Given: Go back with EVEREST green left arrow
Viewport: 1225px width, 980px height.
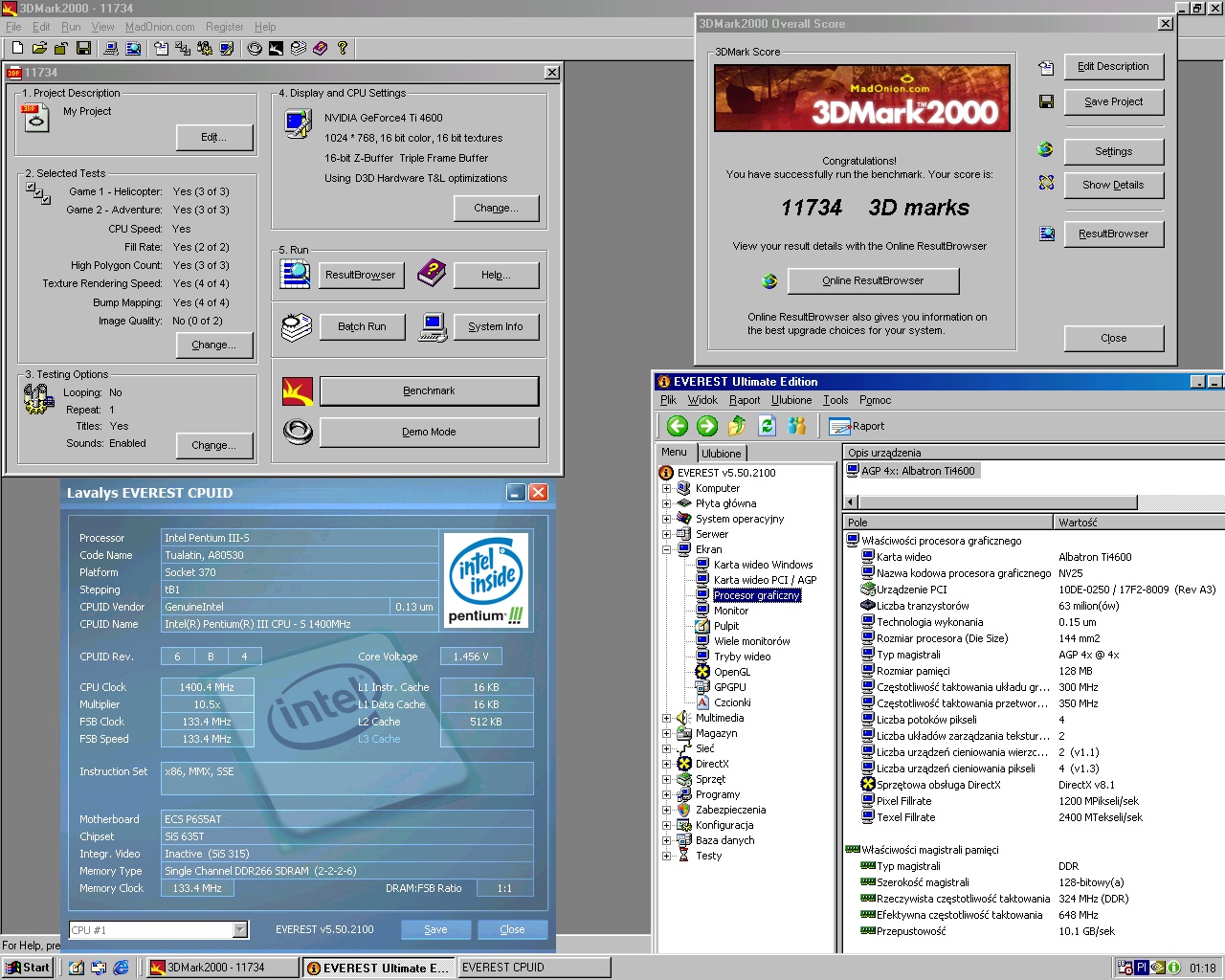Looking at the screenshot, I should click(678, 426).
